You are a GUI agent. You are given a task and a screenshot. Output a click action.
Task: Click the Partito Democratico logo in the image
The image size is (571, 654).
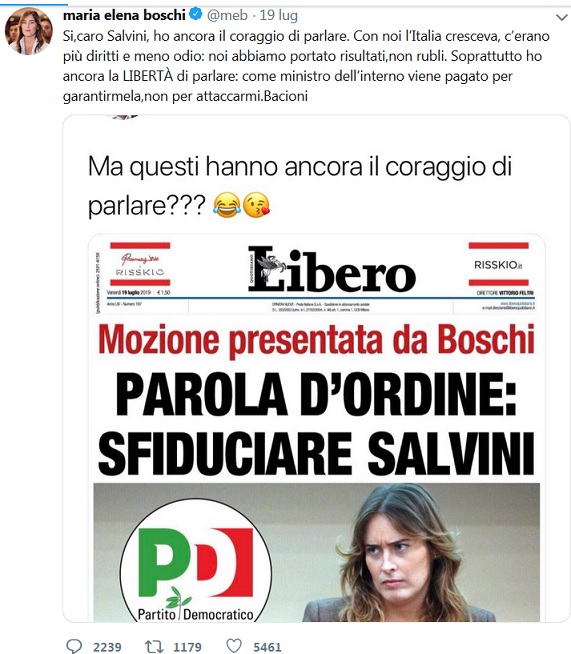[196, 561]
